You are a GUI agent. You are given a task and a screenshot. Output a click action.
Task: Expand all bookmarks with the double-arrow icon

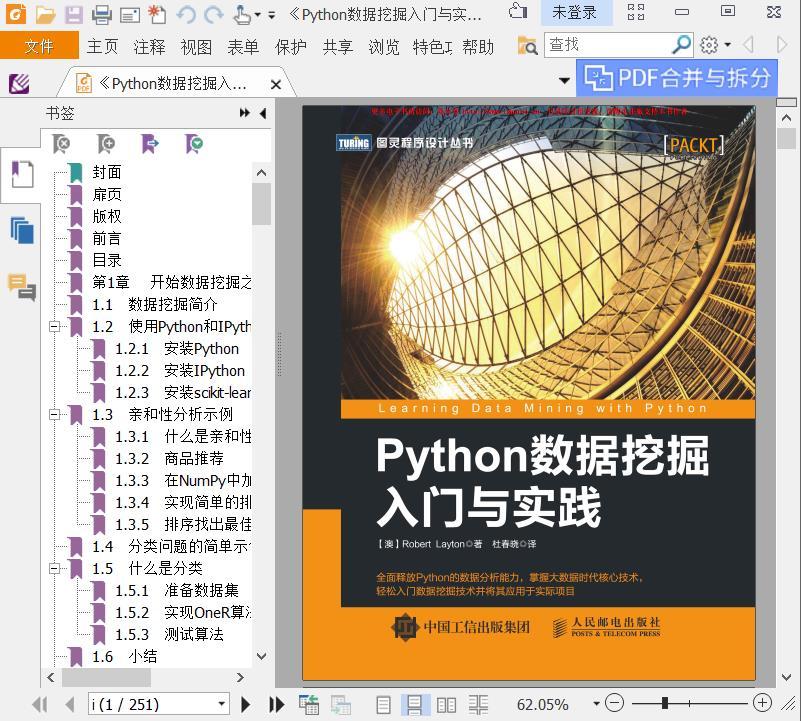pyautogui.click(x=245, y=113)
